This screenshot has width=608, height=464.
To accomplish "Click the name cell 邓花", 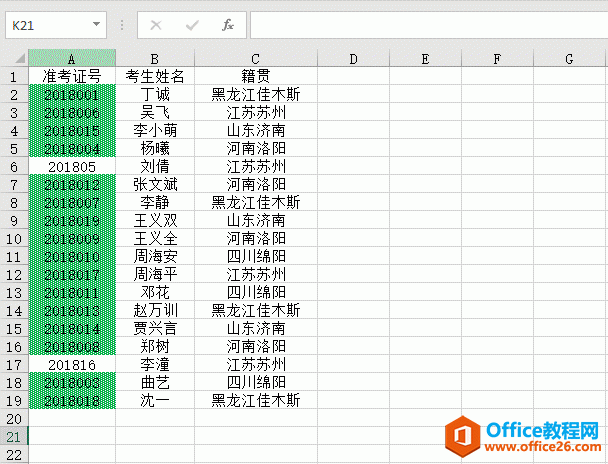I will [155, 292].
